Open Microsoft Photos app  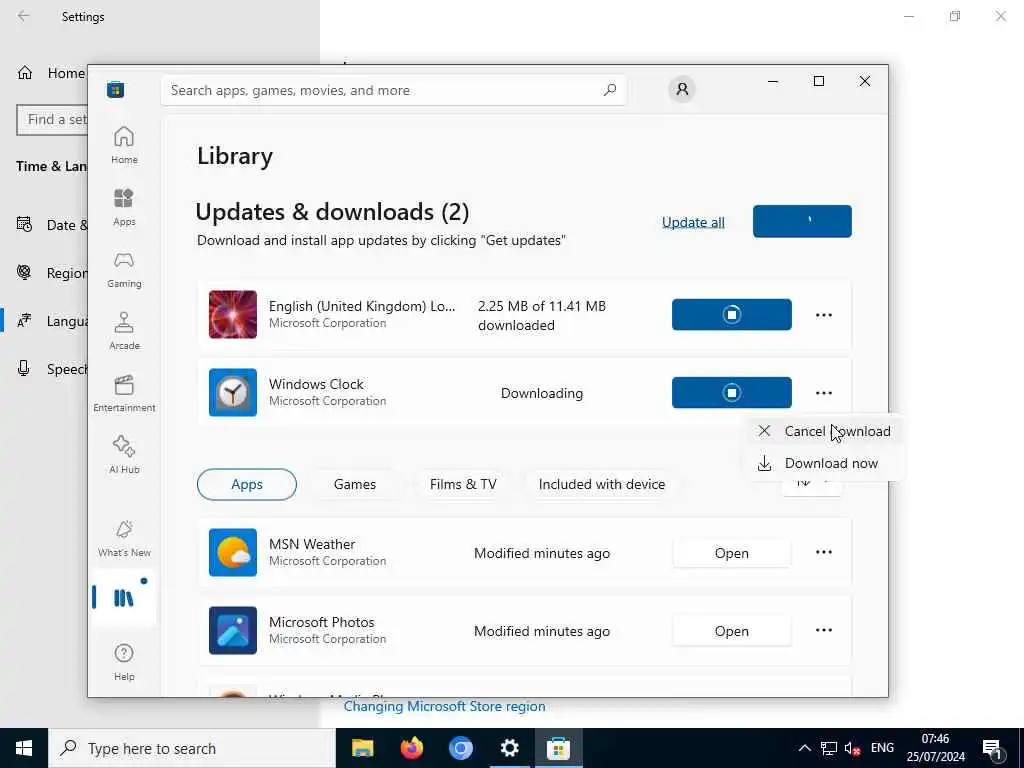(x=731, y=631)
